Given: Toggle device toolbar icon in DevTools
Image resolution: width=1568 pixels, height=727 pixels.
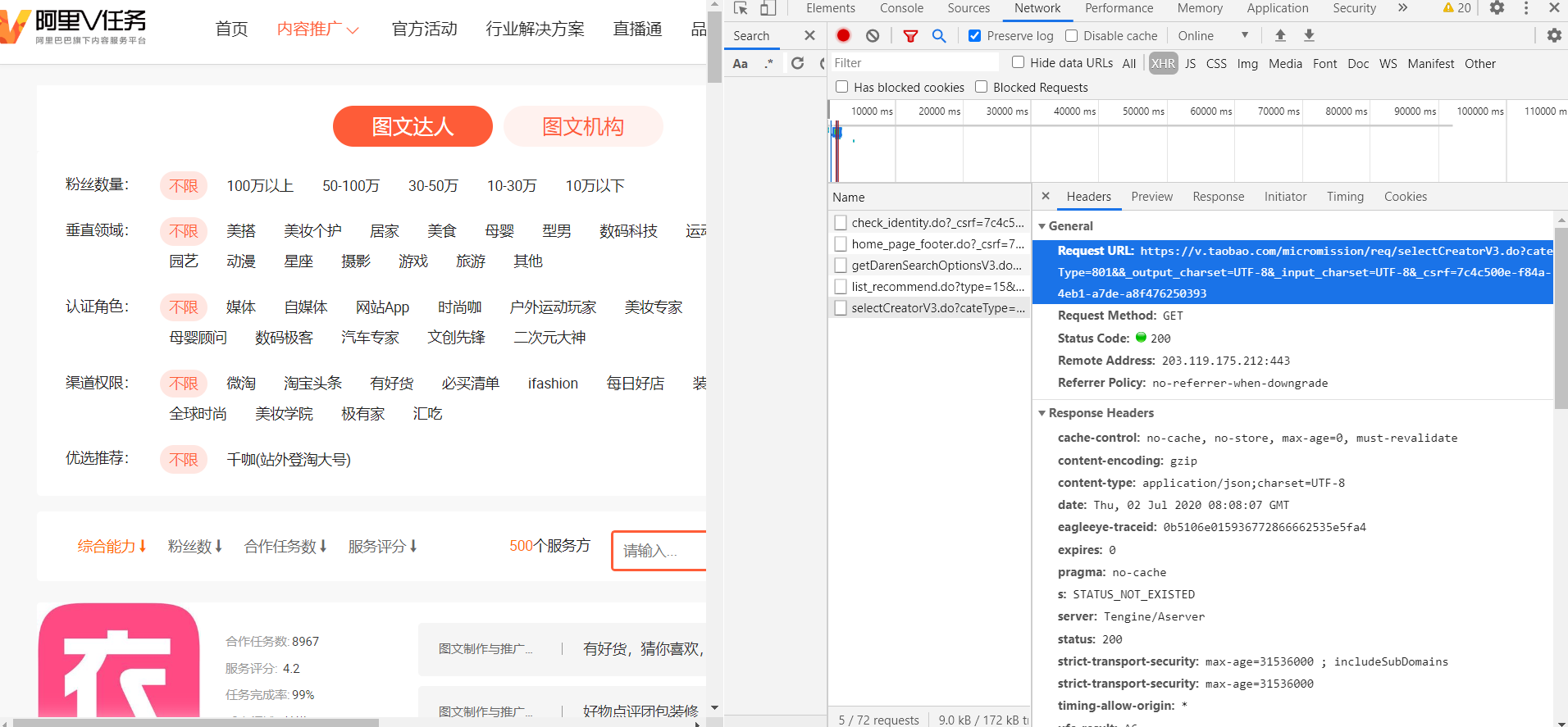Looking at the screenshot, I should point(768,8).
